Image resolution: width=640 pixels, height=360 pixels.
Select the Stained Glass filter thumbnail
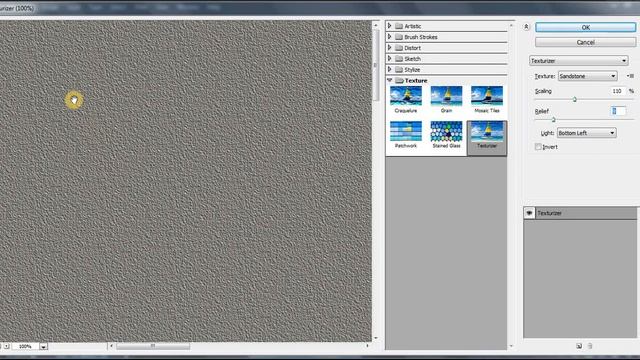point(446,135)
